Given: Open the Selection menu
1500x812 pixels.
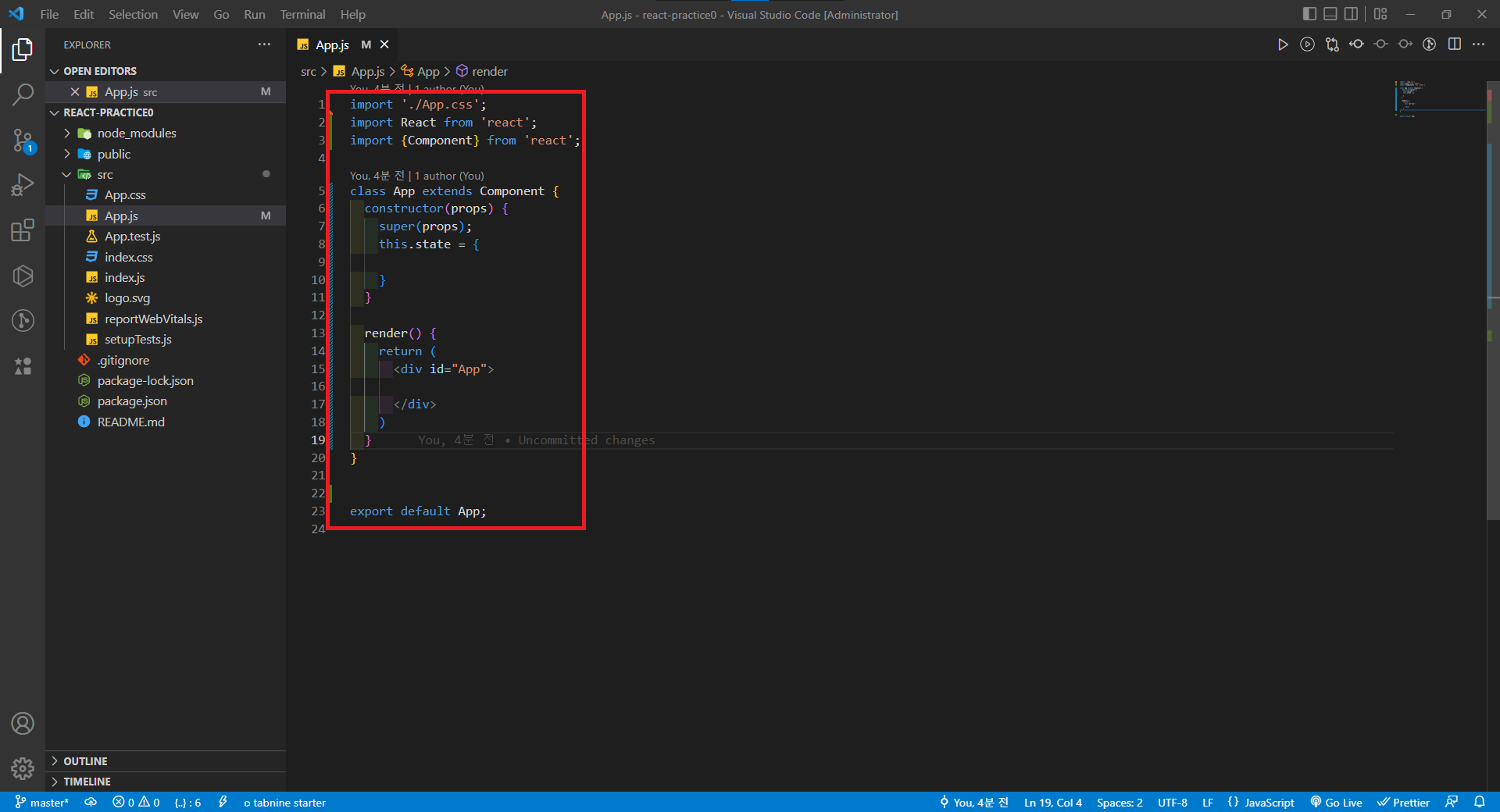Looking at the screenshot, I should pos(133,14).
